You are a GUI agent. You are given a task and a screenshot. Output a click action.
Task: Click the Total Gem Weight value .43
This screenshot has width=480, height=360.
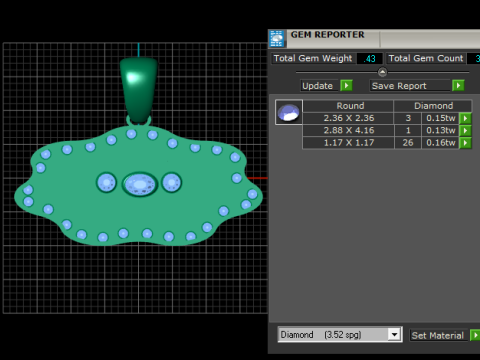[x=369, y=59]
